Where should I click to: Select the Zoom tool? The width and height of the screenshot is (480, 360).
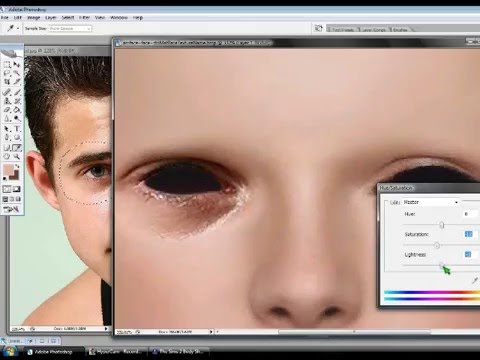[17, 156]
